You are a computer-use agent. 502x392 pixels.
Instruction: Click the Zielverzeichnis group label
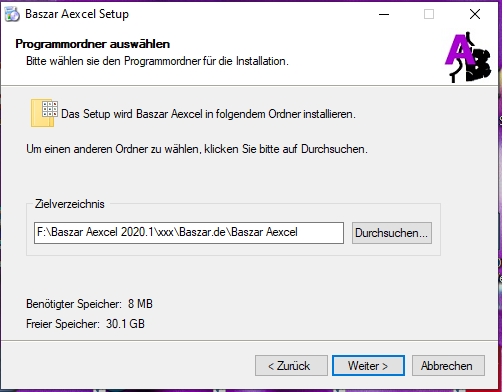(x=70, y=204)
